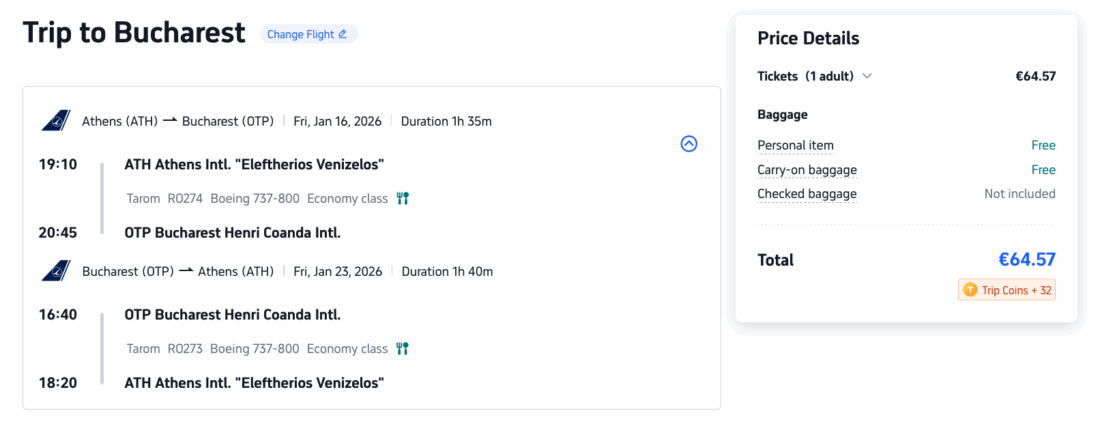The image size is (1100, 422).
Task: Click the Personal item baggage label
Action: click(x=795, y=145)
